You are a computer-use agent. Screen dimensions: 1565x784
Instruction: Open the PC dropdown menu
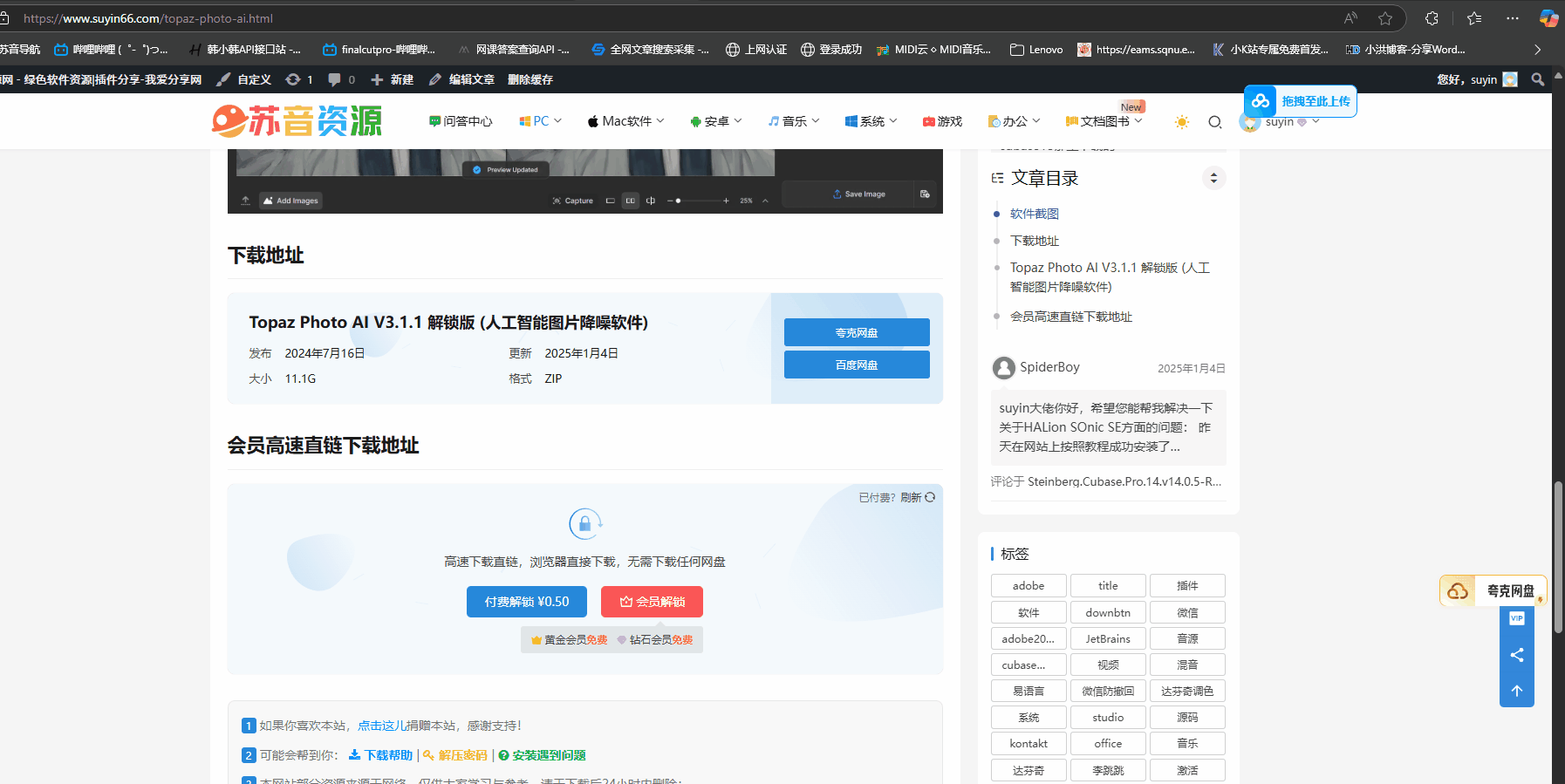541,121
